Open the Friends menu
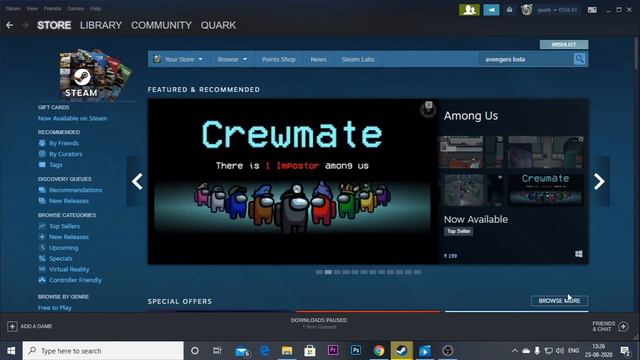Screen dimensions: 640x360 (x=52, y=8)
